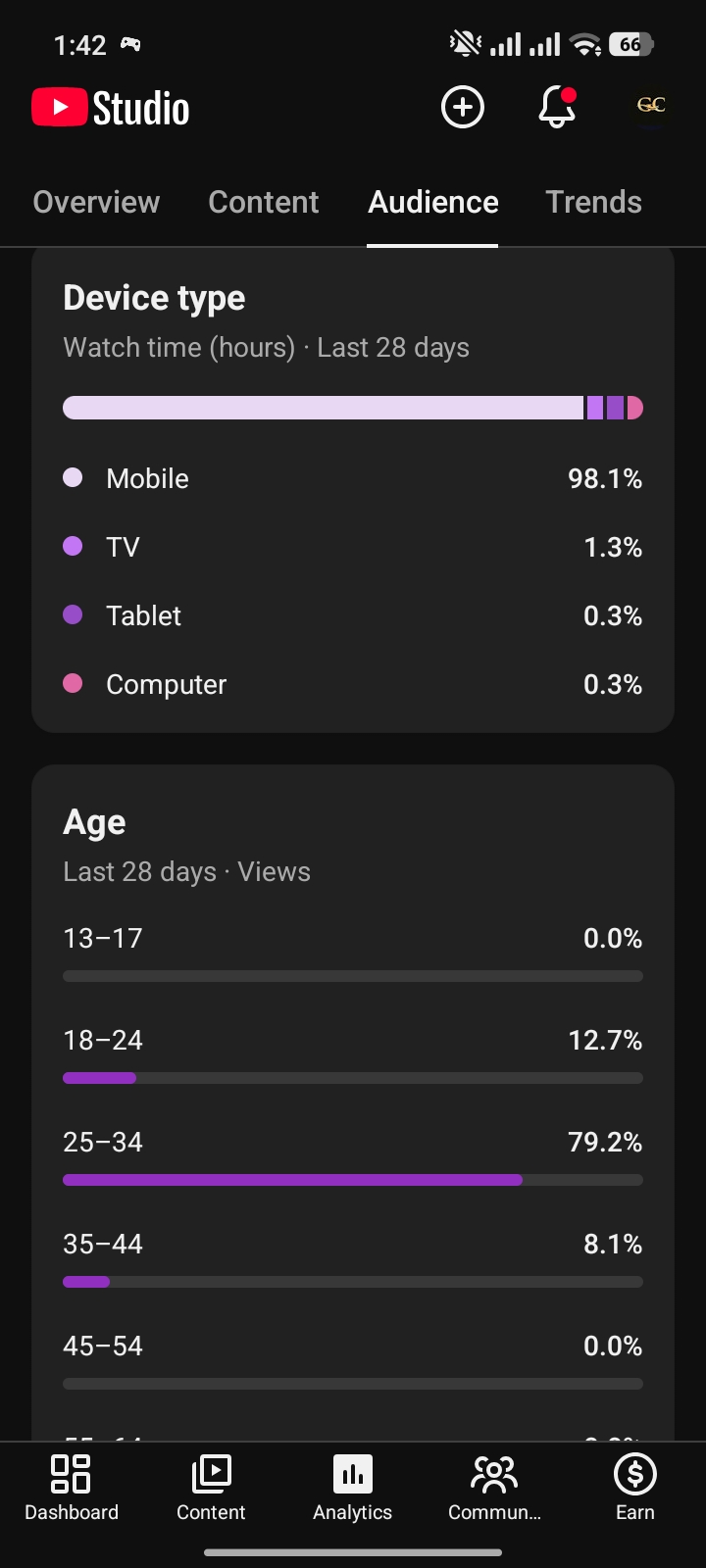This screenshot has height=1568, width=706.
Task: Select the Audience tab
Action: 433,202
